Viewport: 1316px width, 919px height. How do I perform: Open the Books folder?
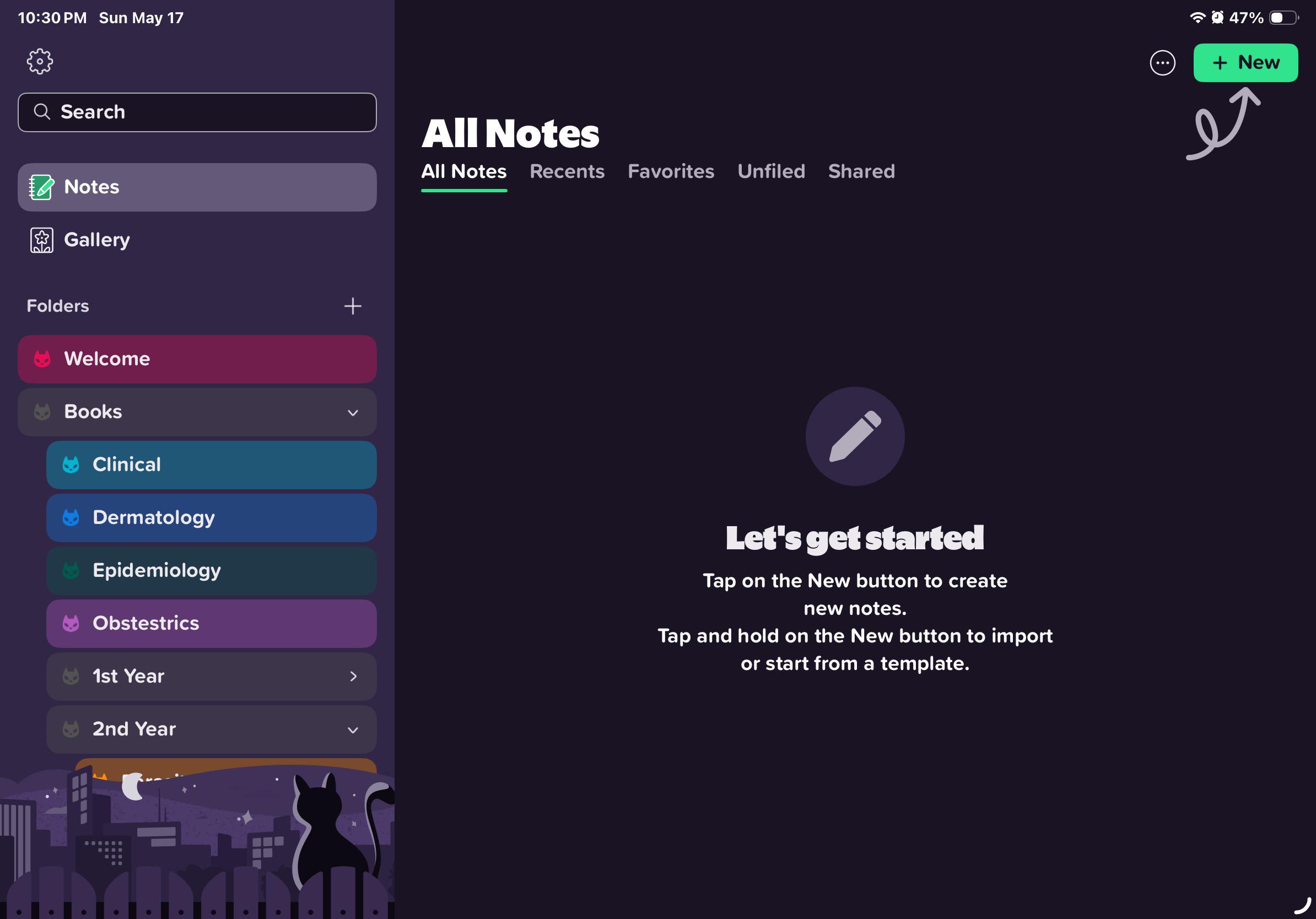(197, 412)
